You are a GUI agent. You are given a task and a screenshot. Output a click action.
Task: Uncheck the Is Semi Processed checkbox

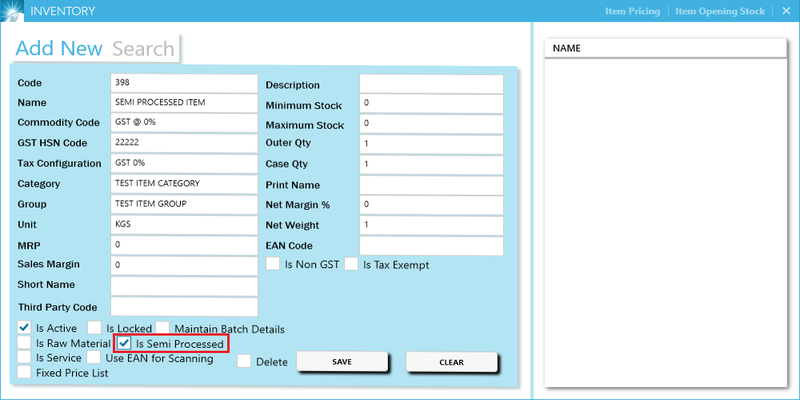point(125,343)
